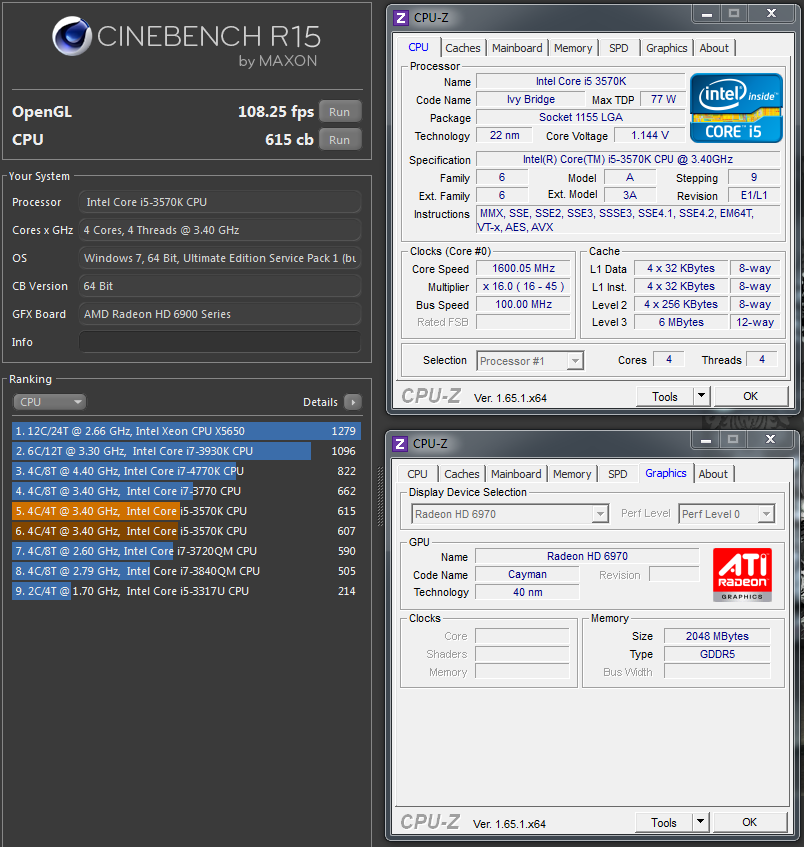Open Memory tab in bottom CPU-Z window
This screenshot has height=847, width=804.
(x=572, y=474)
